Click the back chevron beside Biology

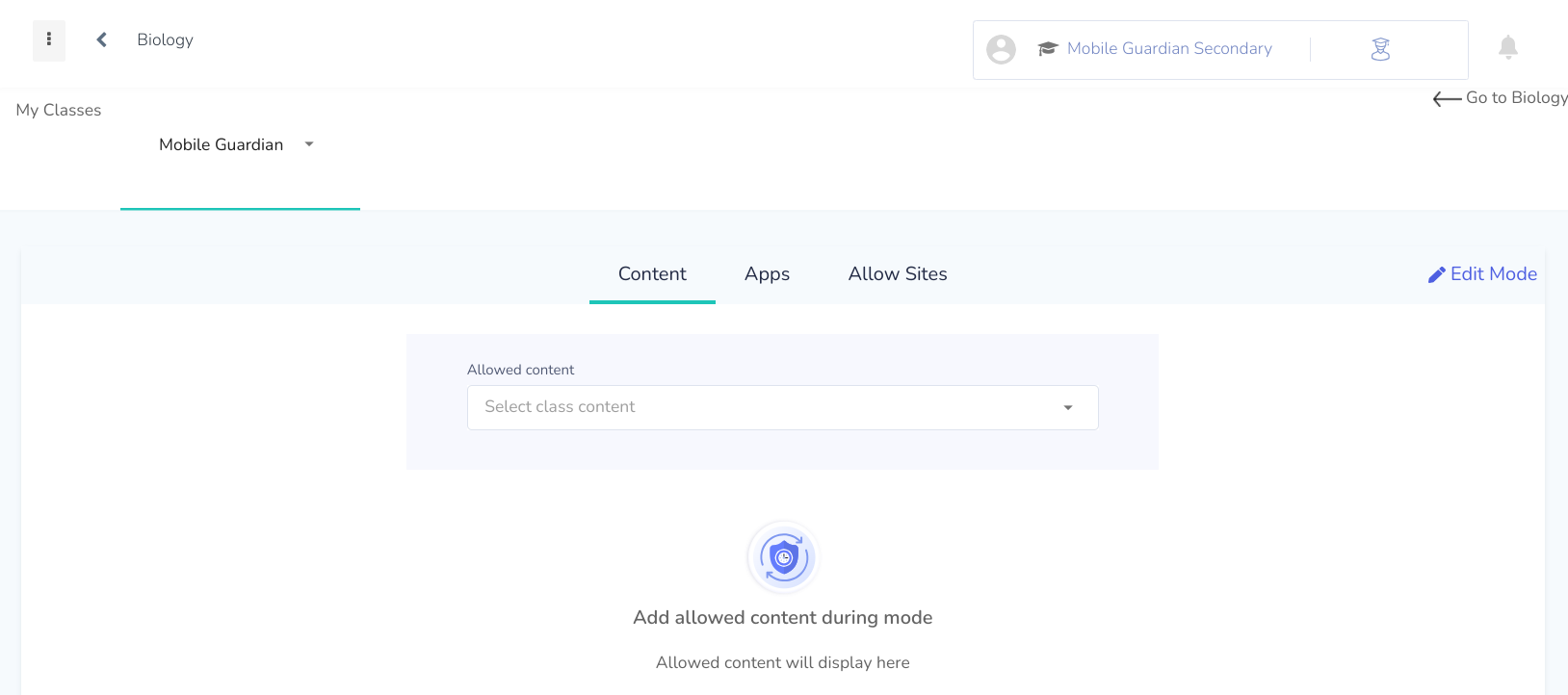tap(101, 39)
